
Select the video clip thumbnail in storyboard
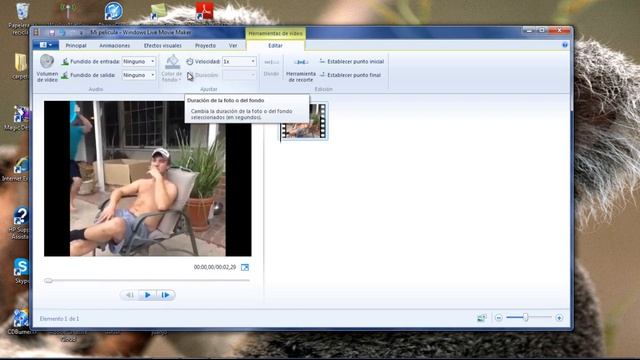pos(304,122)
